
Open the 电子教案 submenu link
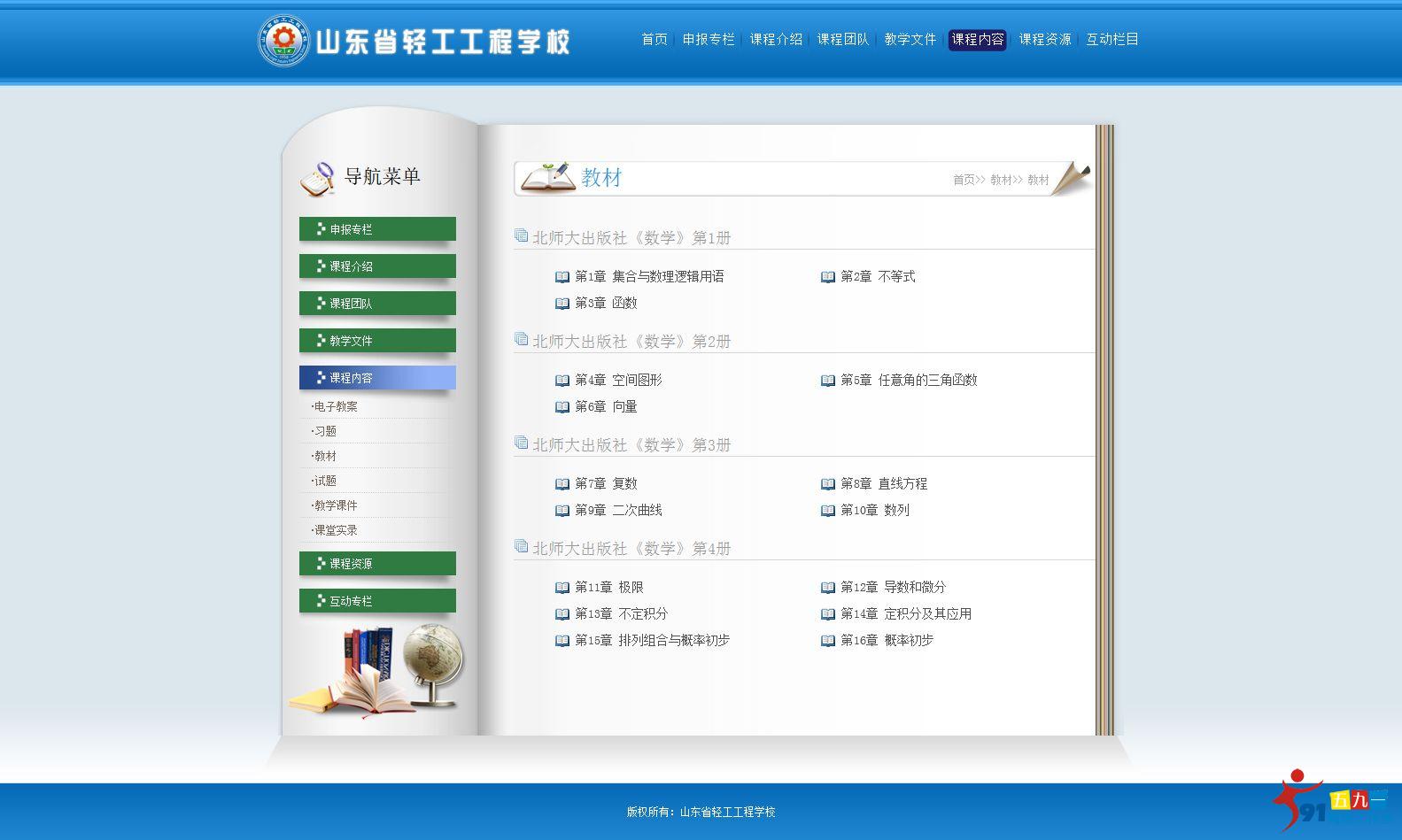pyautogui.click(x=336, y=407)
